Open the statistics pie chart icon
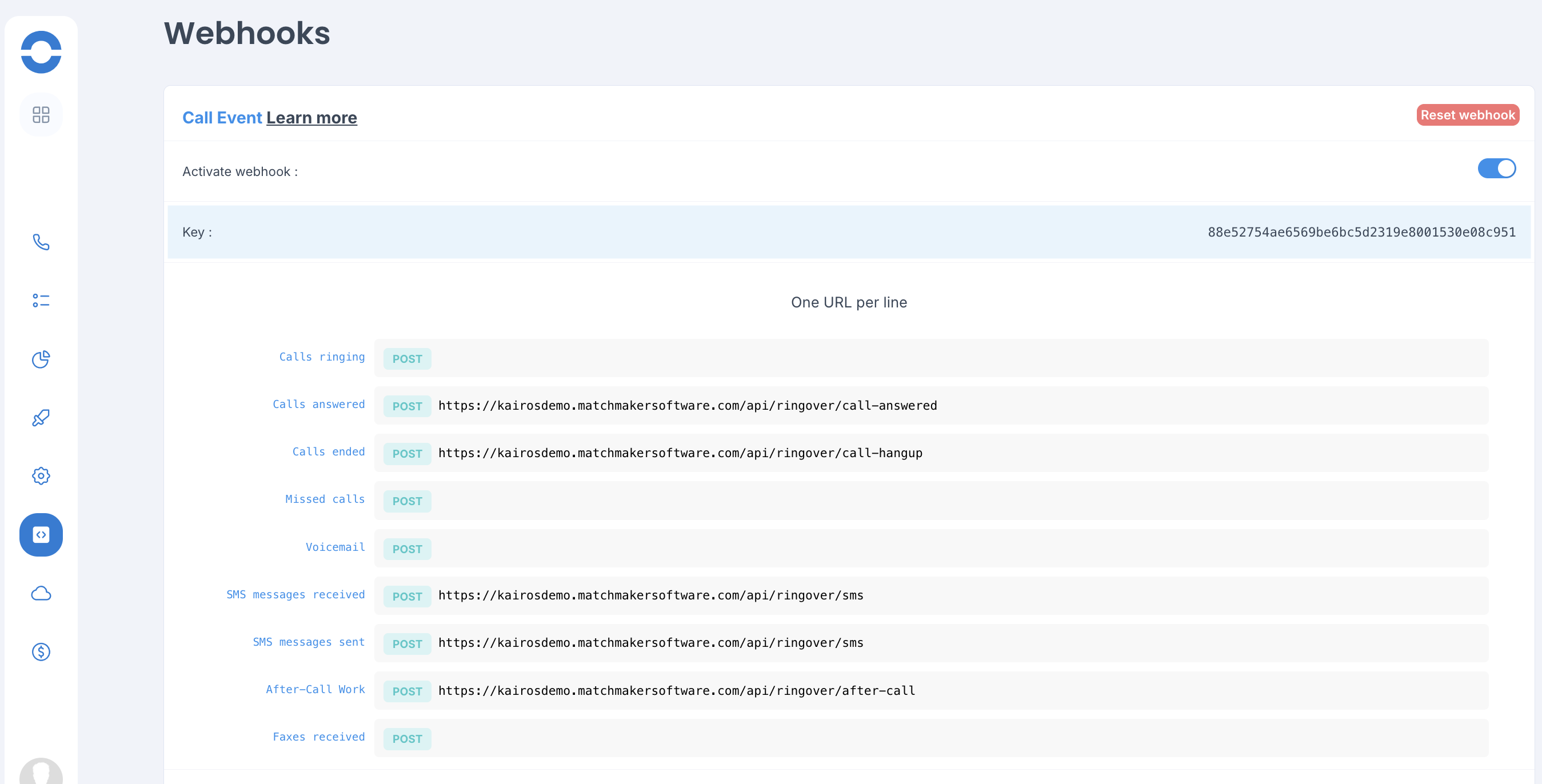1542x784 pixels. pos(41,359)
